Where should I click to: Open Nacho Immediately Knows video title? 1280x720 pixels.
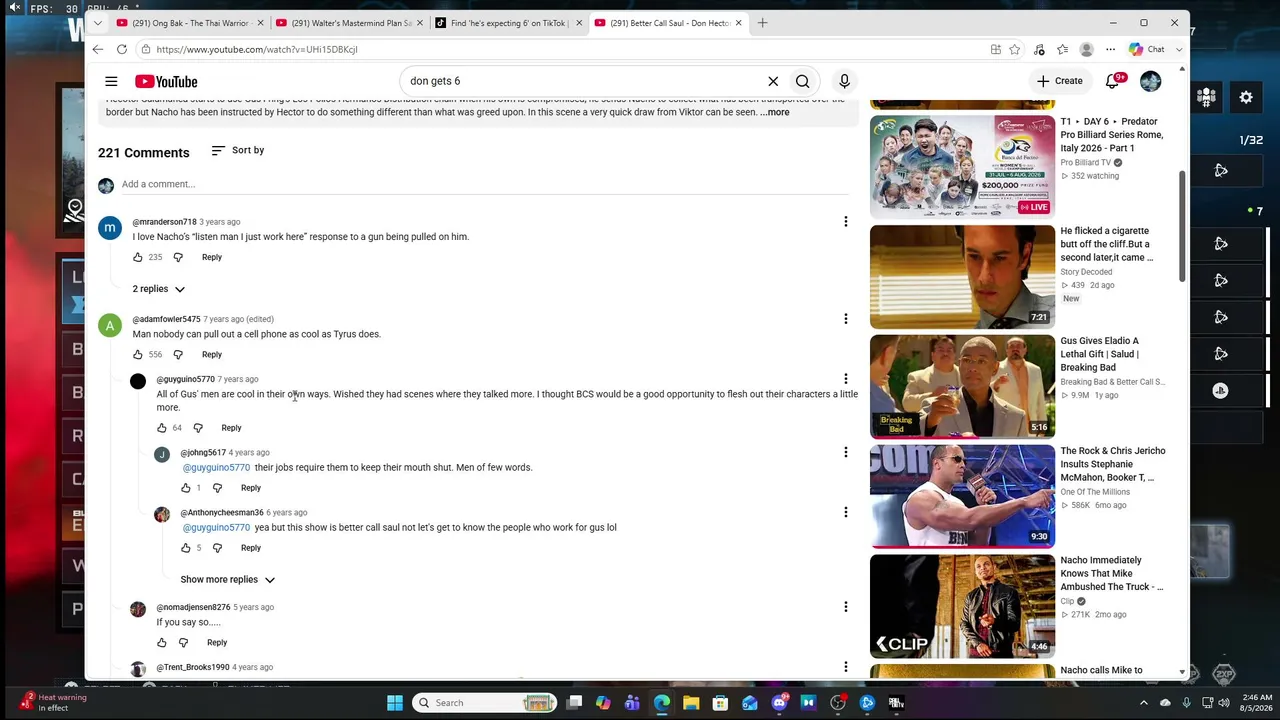(1111, 574)
